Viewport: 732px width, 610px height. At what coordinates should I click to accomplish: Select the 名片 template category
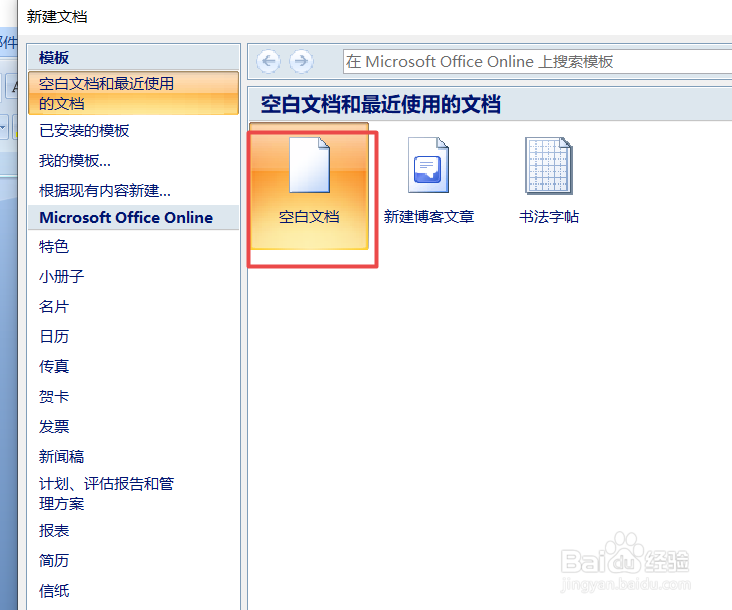54,307
